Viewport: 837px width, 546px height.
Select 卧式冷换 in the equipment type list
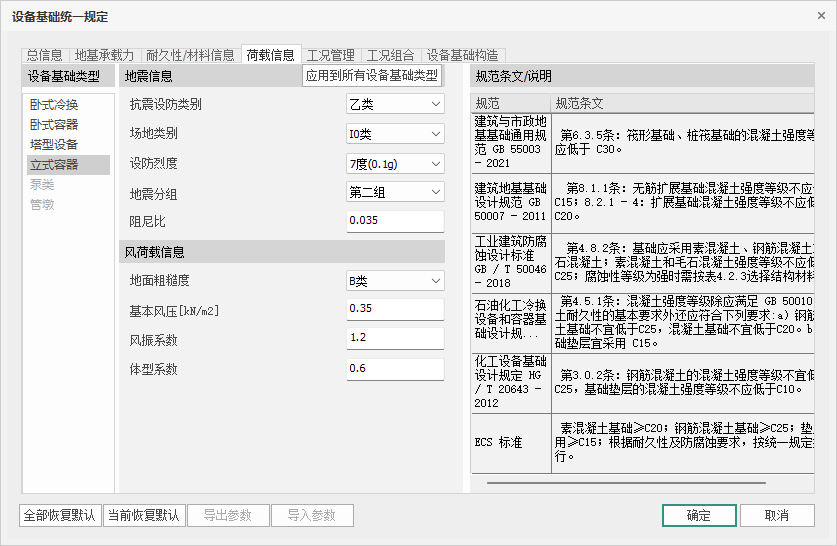54,105
